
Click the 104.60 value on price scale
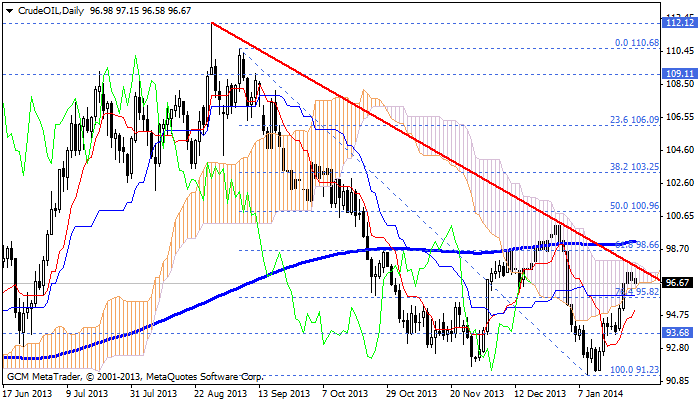[x=680, y=150]
